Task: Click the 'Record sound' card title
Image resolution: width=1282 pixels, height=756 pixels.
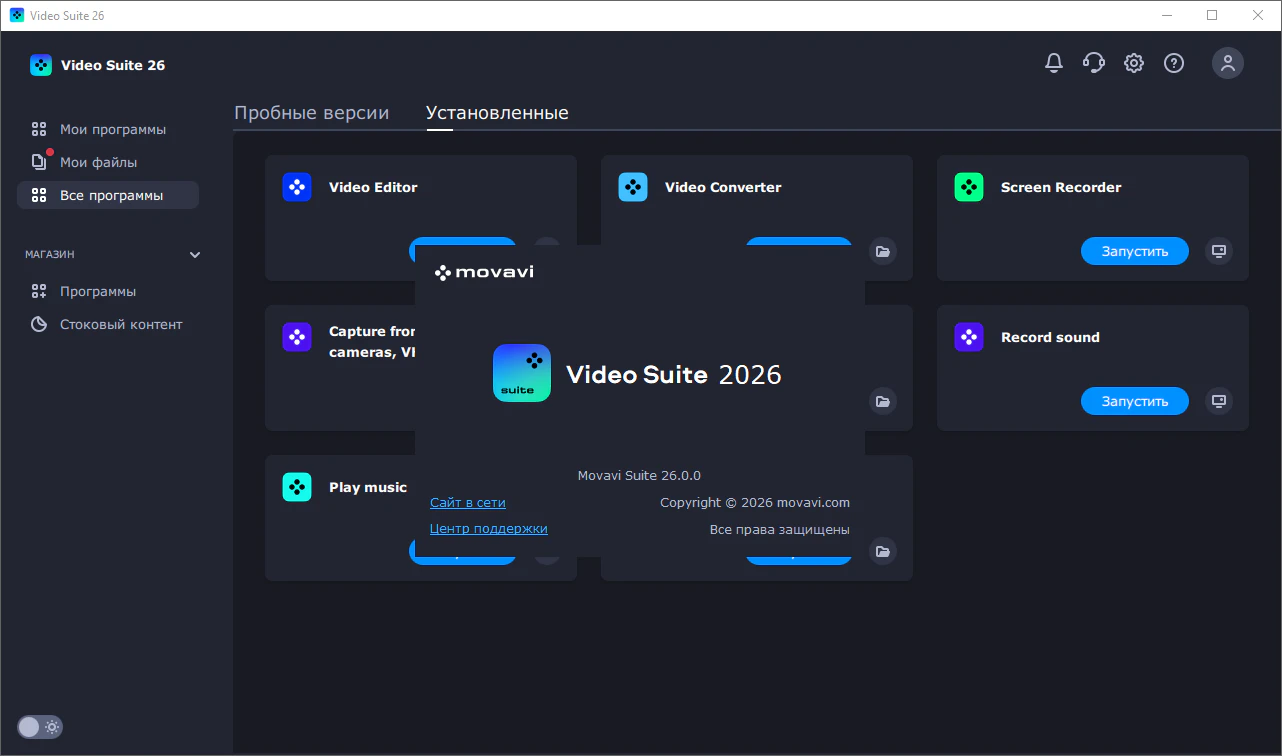Action: pos(1050,337)
